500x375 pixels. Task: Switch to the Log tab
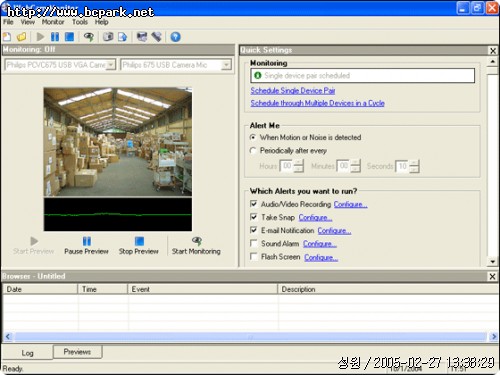pyautogui.click(x=27, y=353)
